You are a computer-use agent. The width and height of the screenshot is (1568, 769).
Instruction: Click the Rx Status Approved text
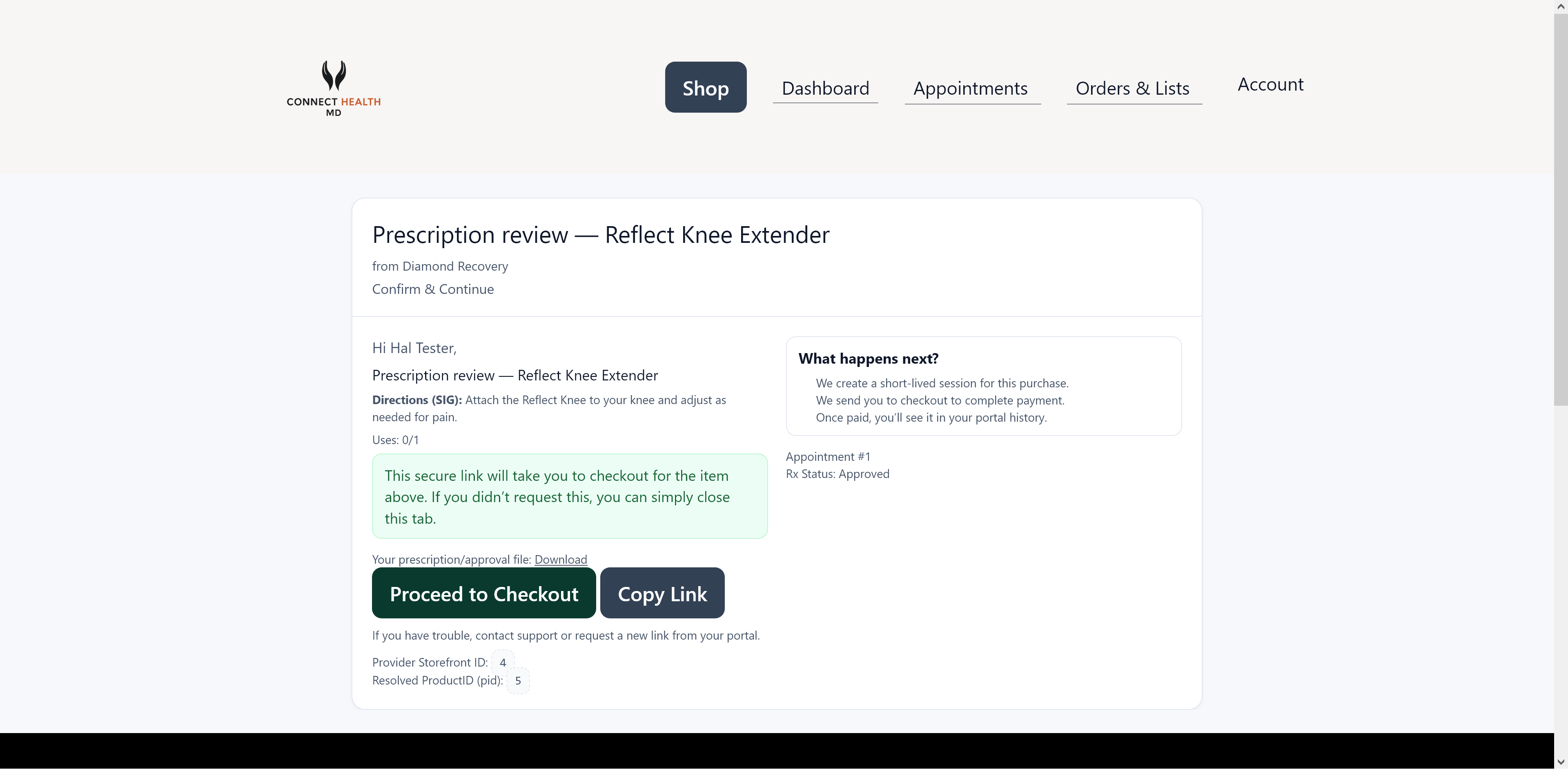pyautogui.click(x=837, y=474)
